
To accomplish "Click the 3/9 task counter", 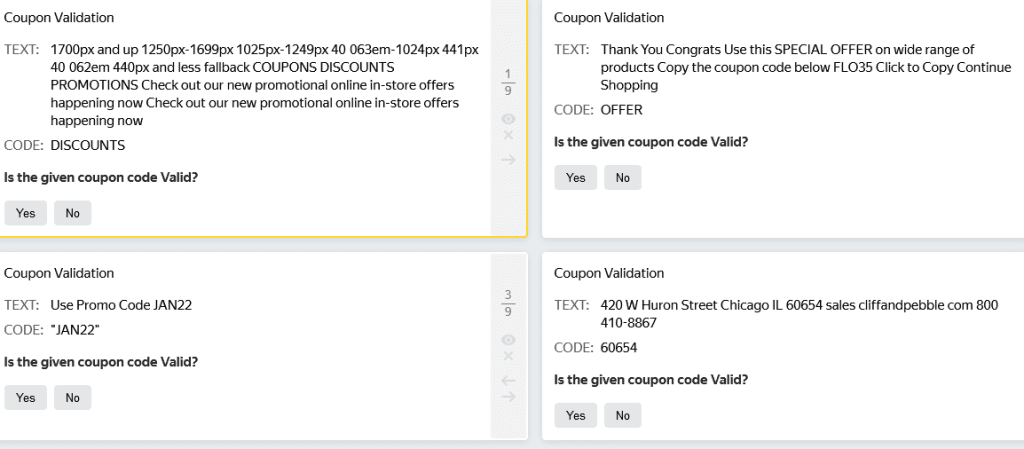I will 508,300.
